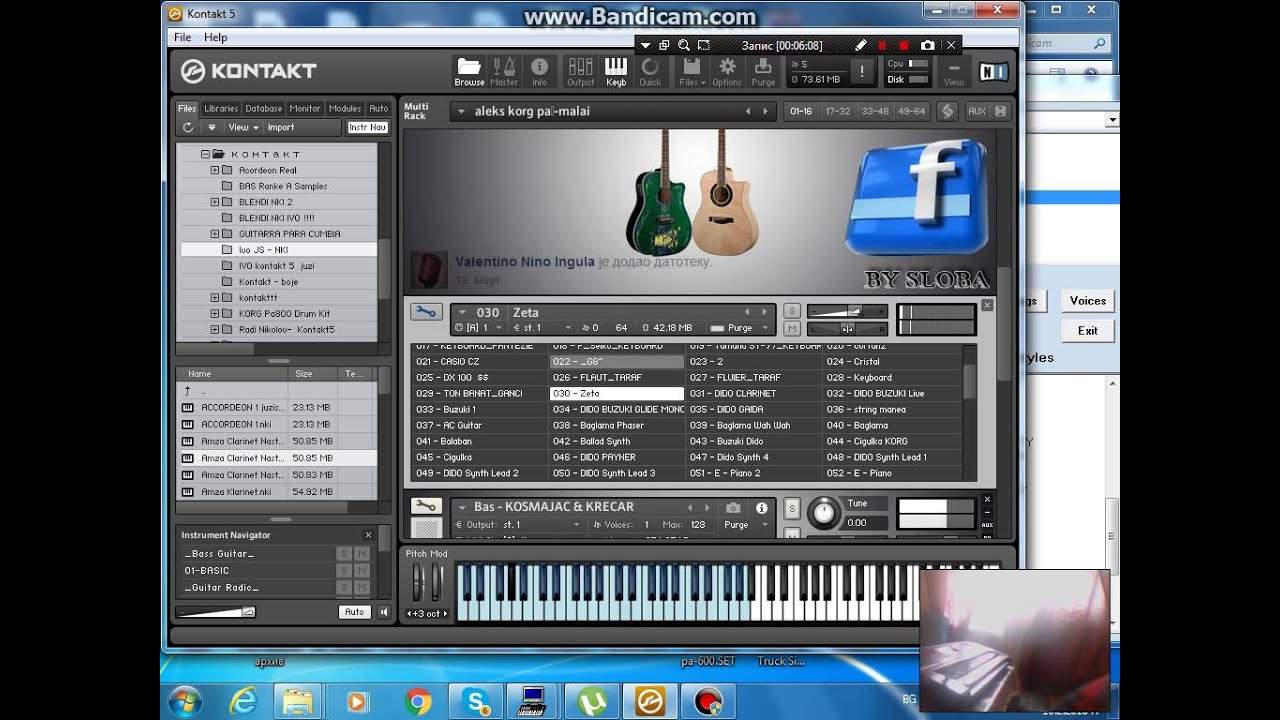Click the NI logo
This screenshot has width=1280, height=720.
coord(993,71)
